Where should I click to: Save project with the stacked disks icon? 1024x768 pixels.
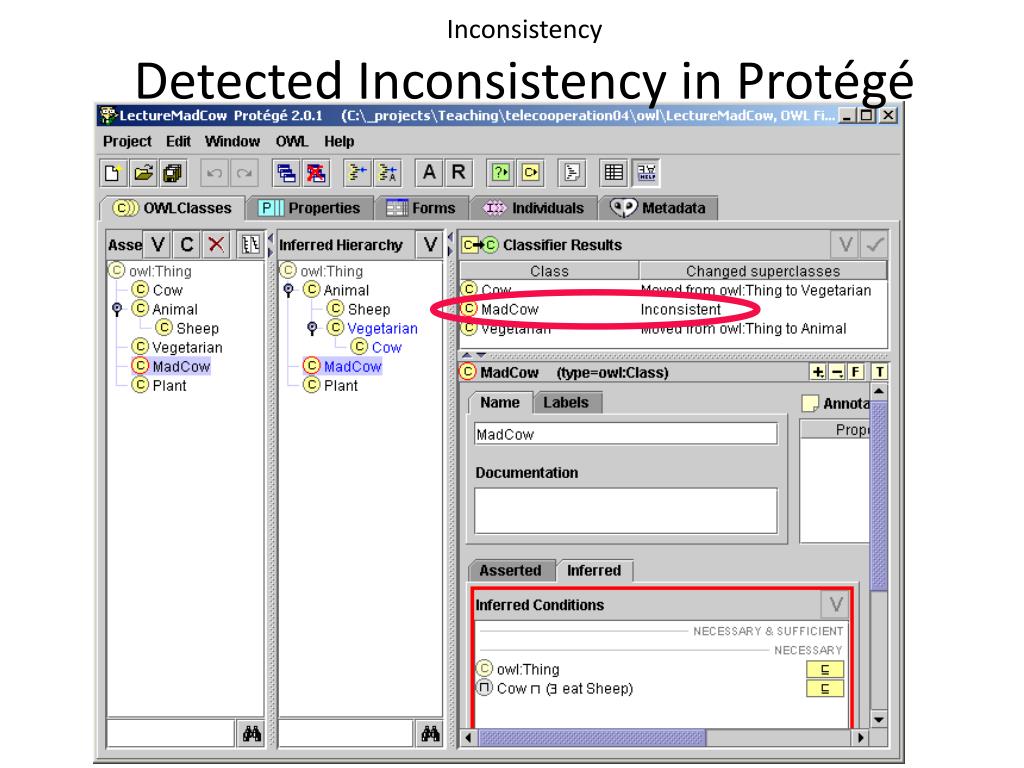click(x=173, y=173)
